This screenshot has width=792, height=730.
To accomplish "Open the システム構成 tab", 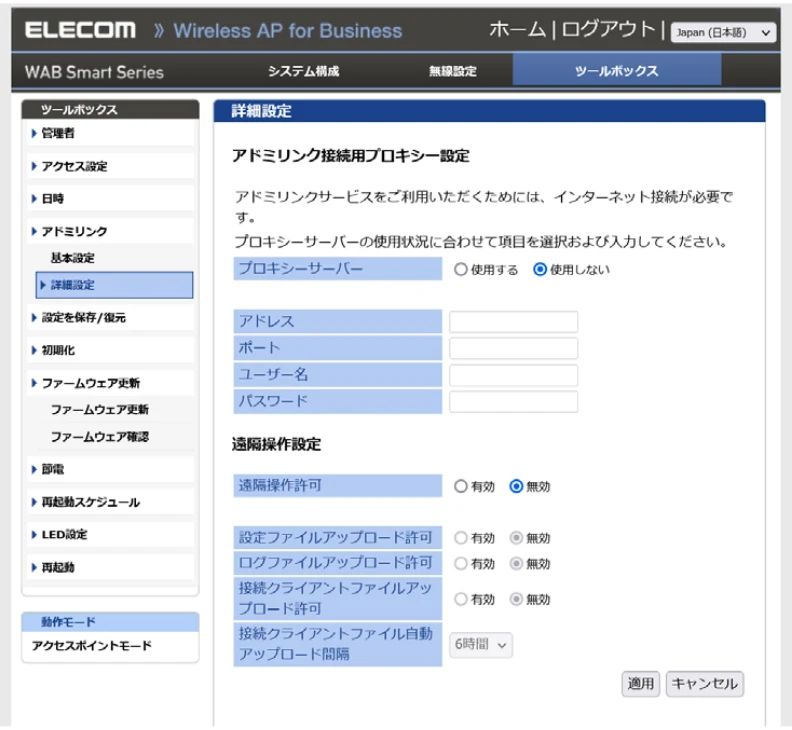I will (x=304, y=71).
